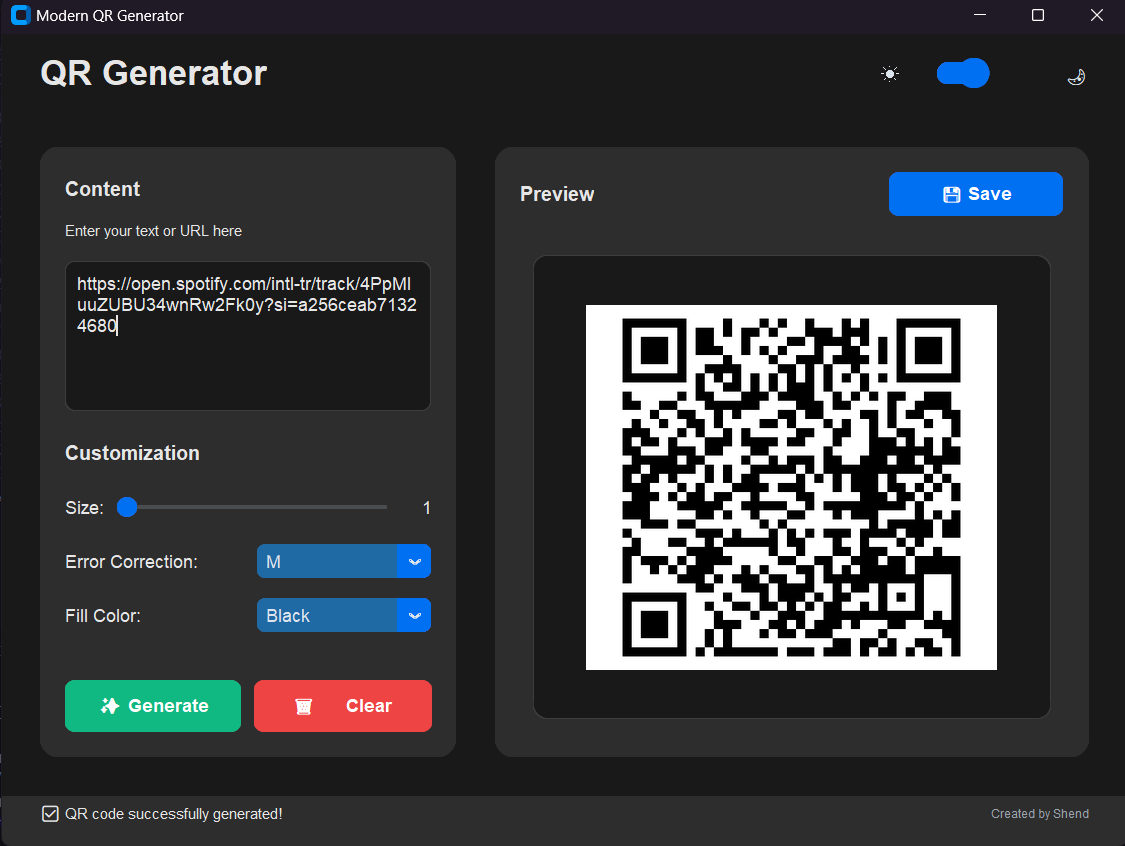This screenshot has height=846, width=1125.
Task: Click the 'Customization' heading
Action: pos(132,453)
